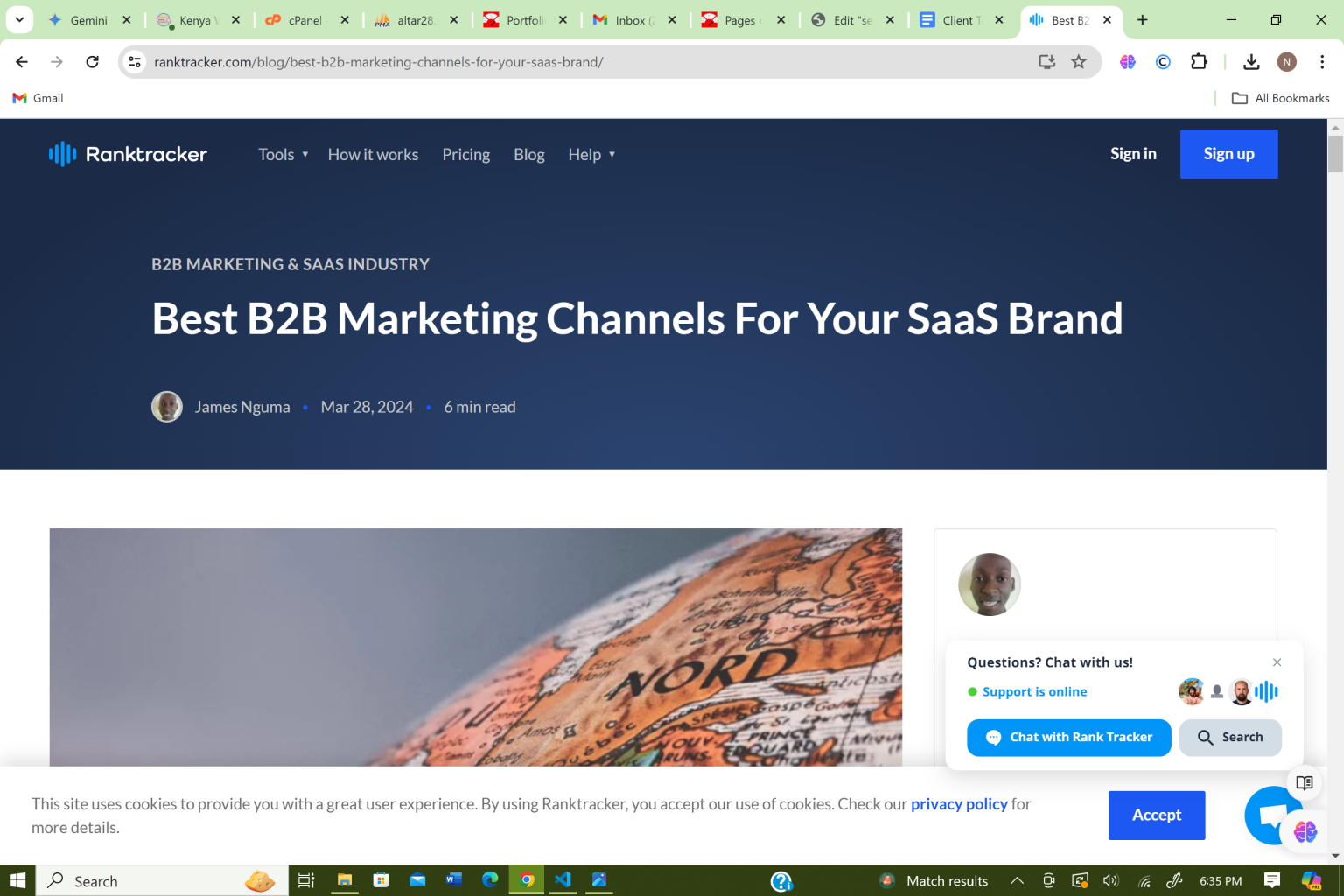Open Microsoft Word from taskbar
Screen dimensions: 1344x896
pyautogui.click(x=453, y=880)
